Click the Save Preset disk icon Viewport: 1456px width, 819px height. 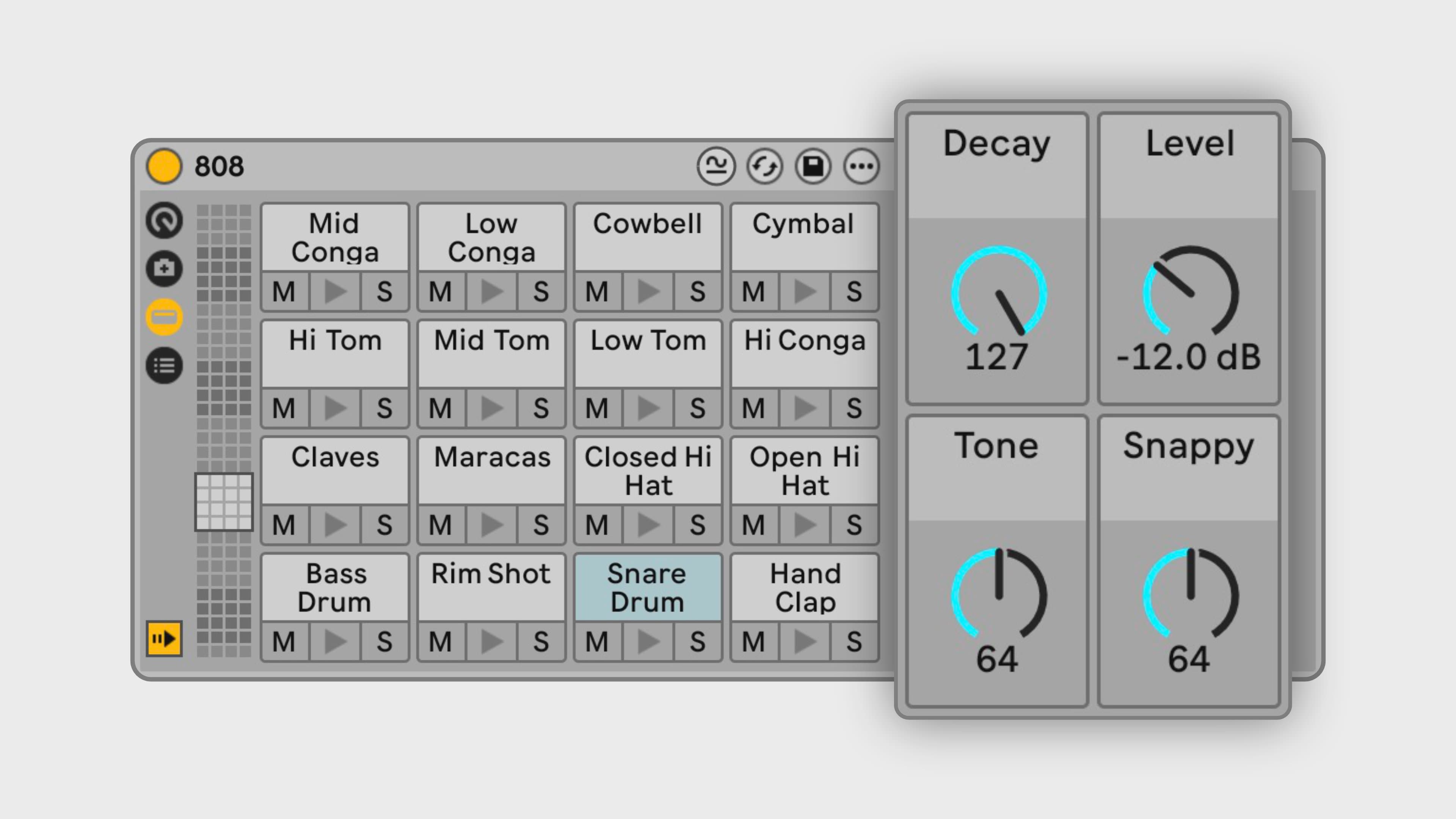point(813,166)
